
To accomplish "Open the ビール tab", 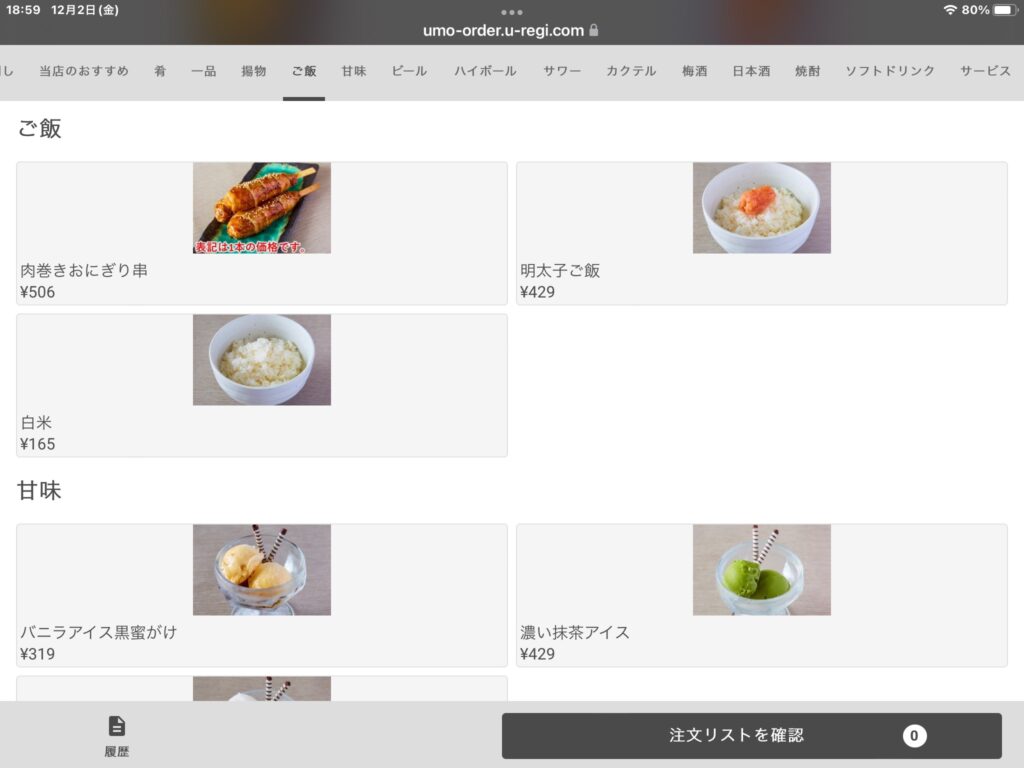I will pos(409,71).
